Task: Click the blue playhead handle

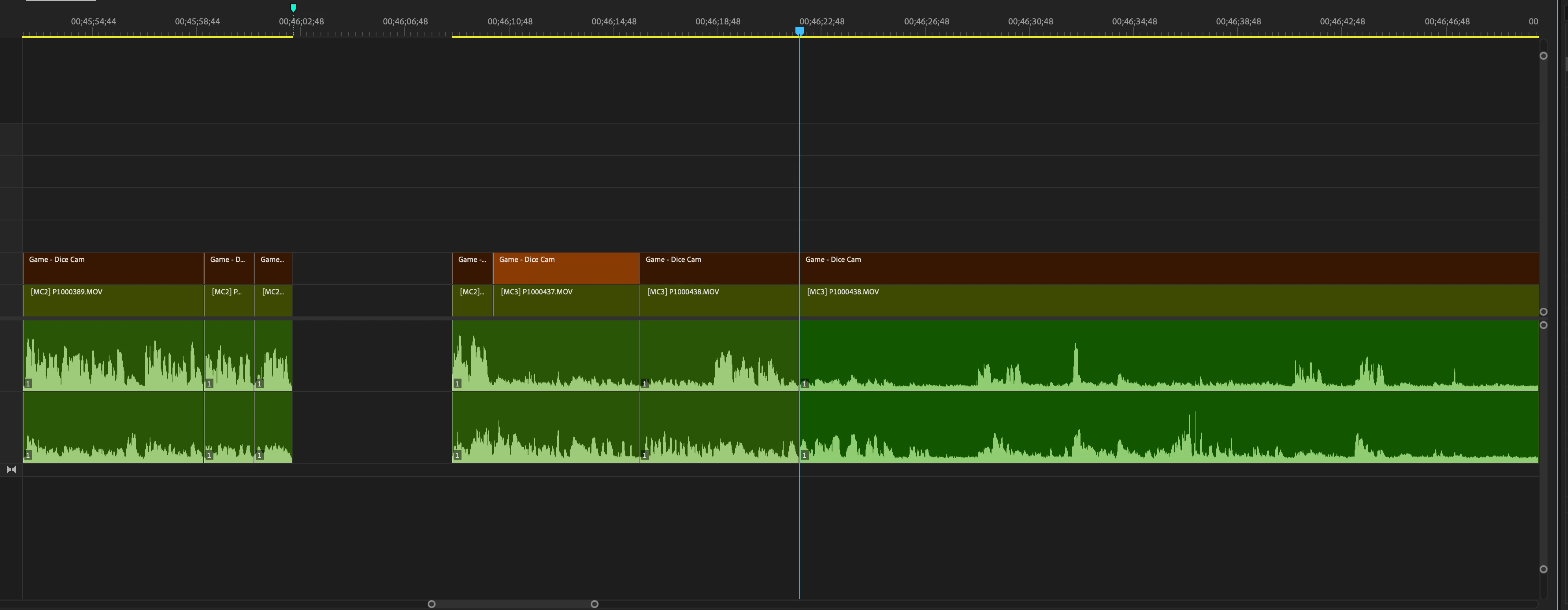Action: (x=800, y=30)
